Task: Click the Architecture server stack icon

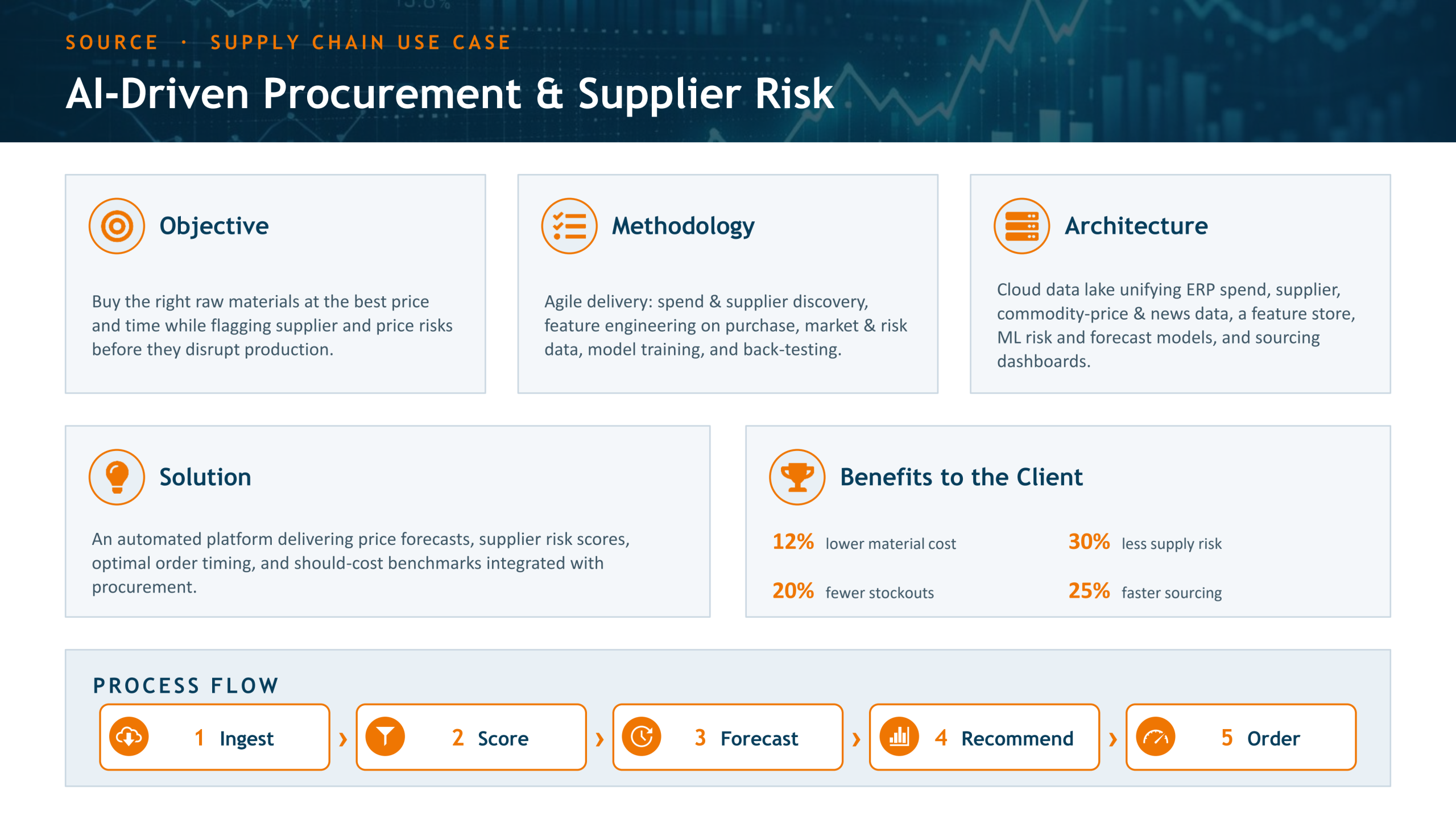Action: [1021, 226]
